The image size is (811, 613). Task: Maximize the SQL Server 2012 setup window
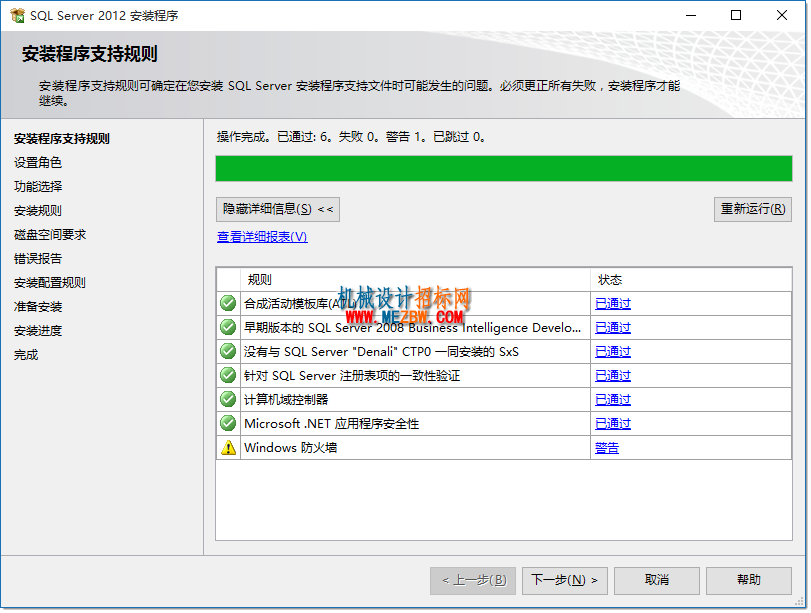tap(736, 16)
